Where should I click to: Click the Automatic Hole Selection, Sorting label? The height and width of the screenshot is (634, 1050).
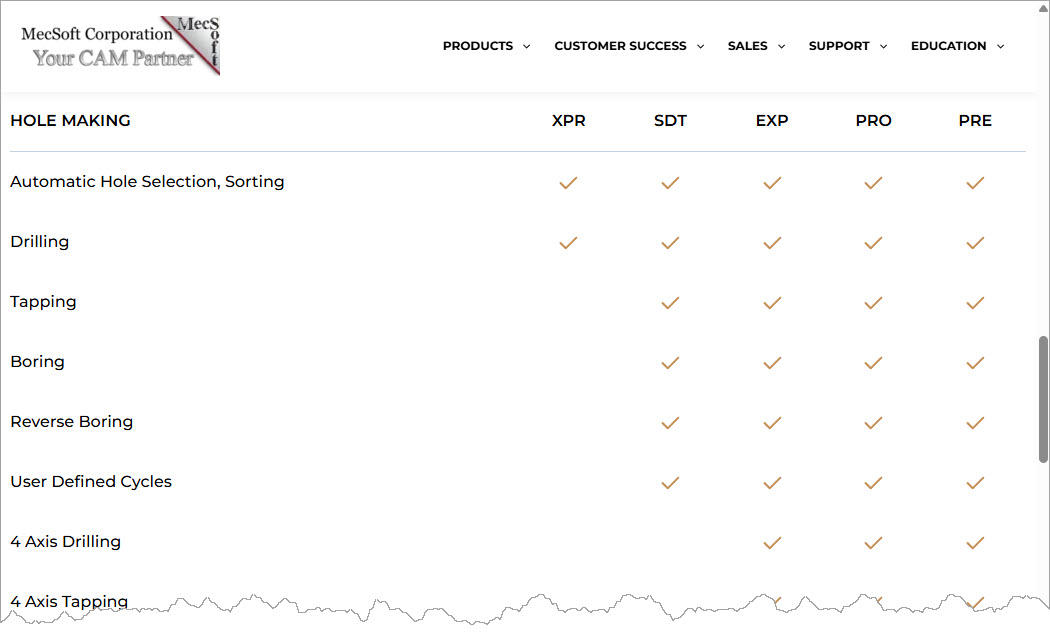point(147,182)
